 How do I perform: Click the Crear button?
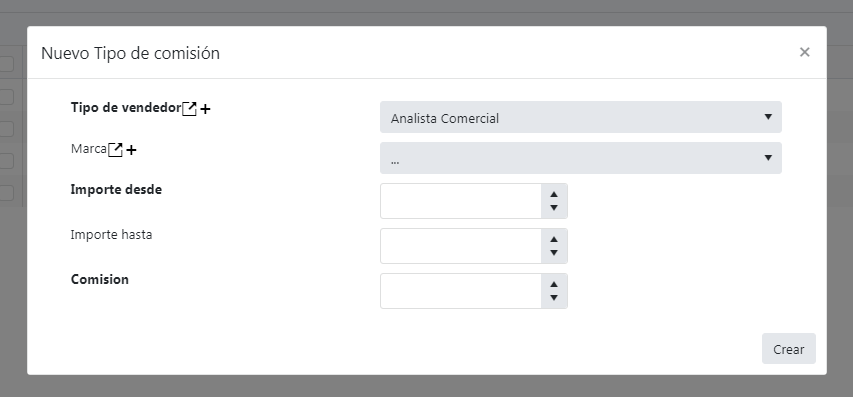point(789,349)
